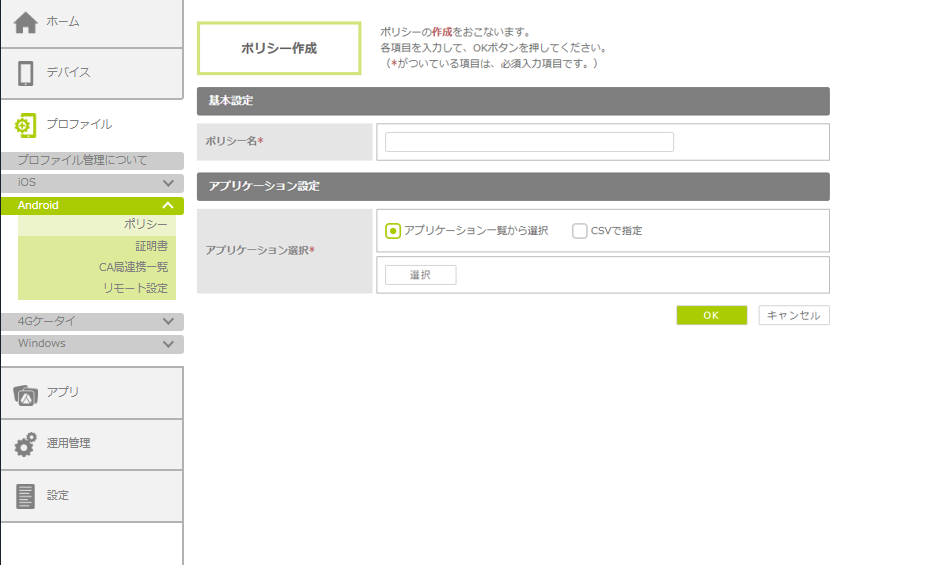Click the App store icon
This screenshot has height=565, width=933.
point(26,394)
